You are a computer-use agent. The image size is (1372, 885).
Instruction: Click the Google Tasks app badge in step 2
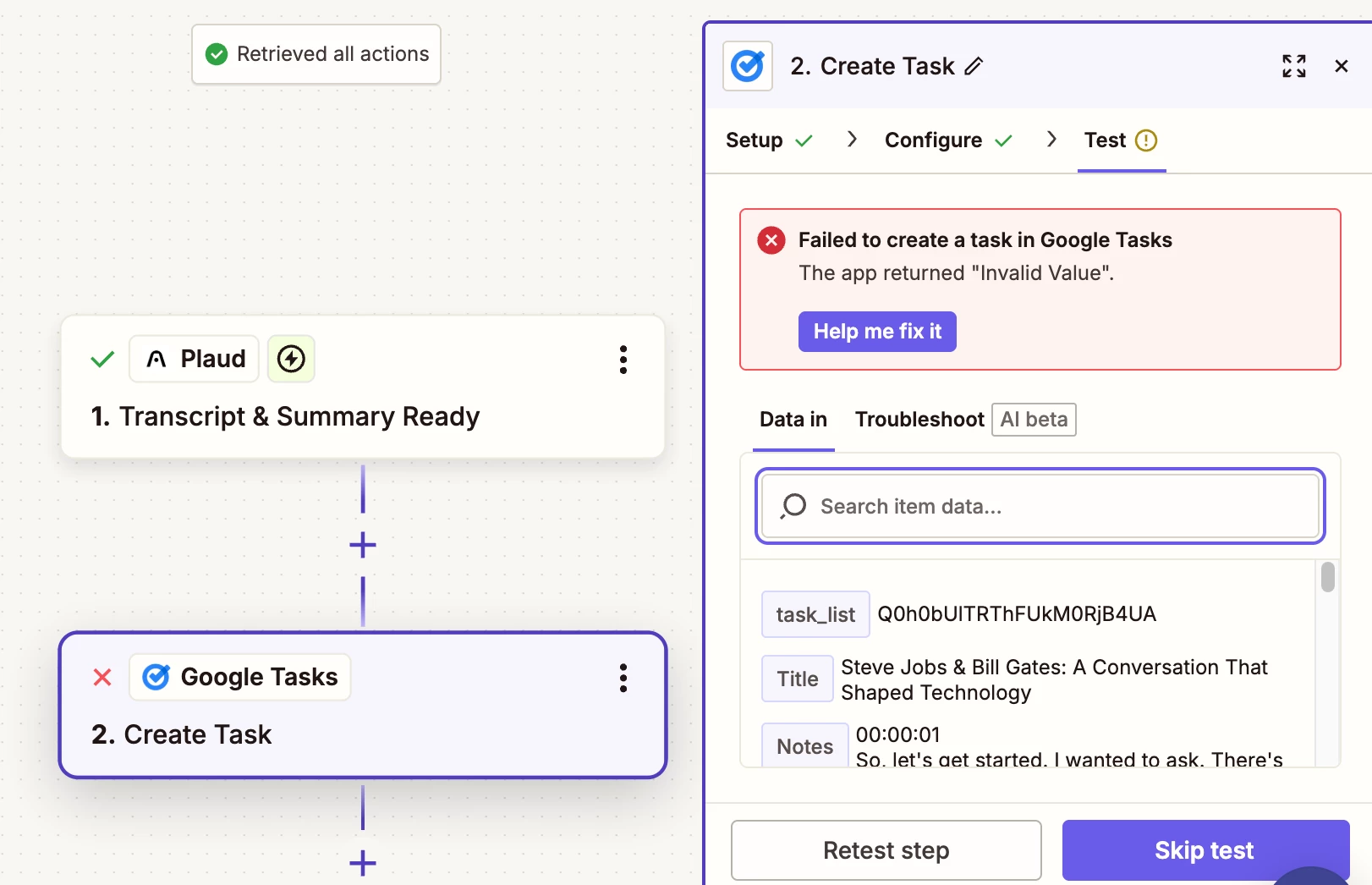pos(240,677)
